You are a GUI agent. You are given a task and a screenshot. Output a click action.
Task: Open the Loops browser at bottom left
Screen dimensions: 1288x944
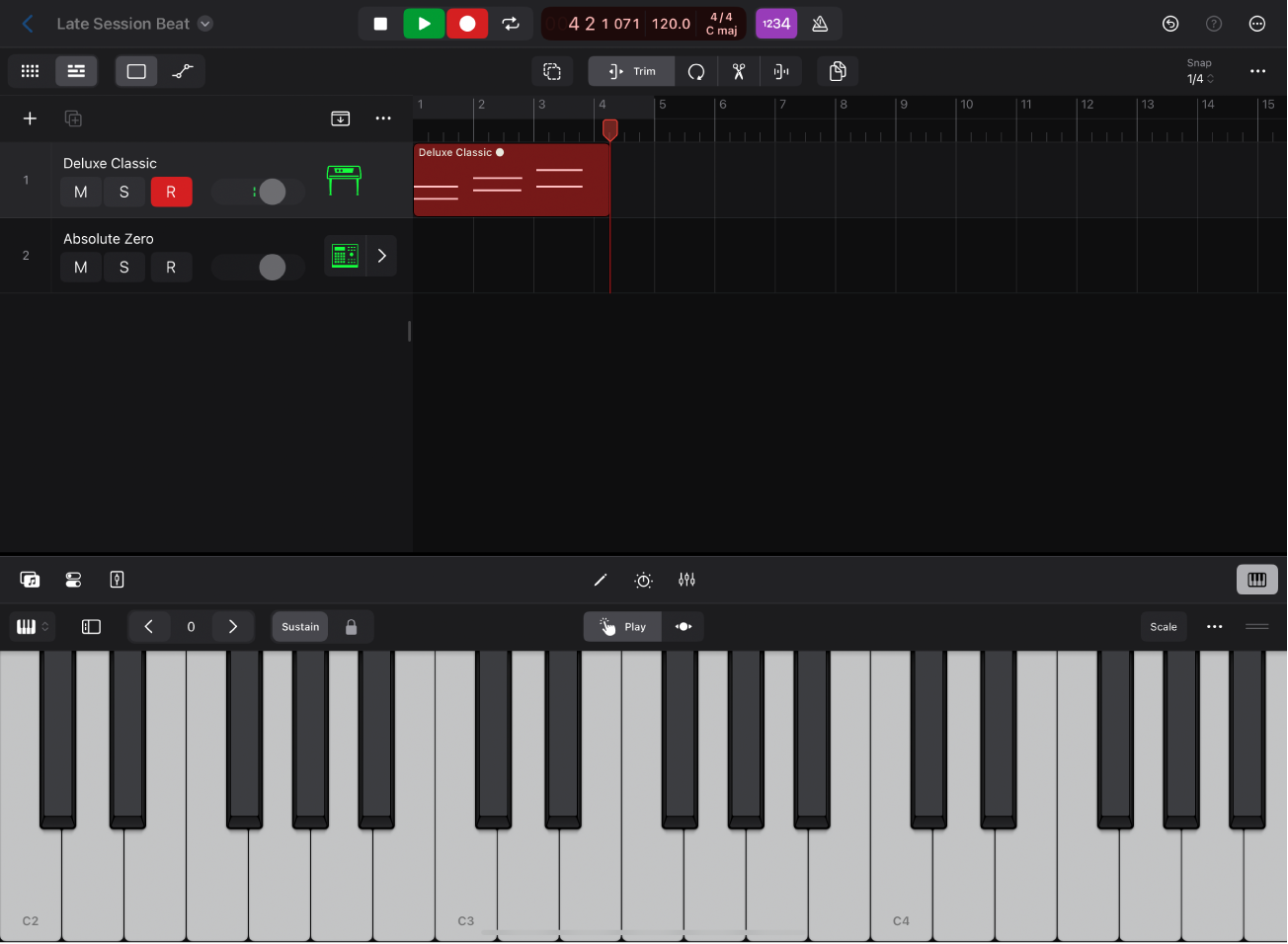coord(30,580)
